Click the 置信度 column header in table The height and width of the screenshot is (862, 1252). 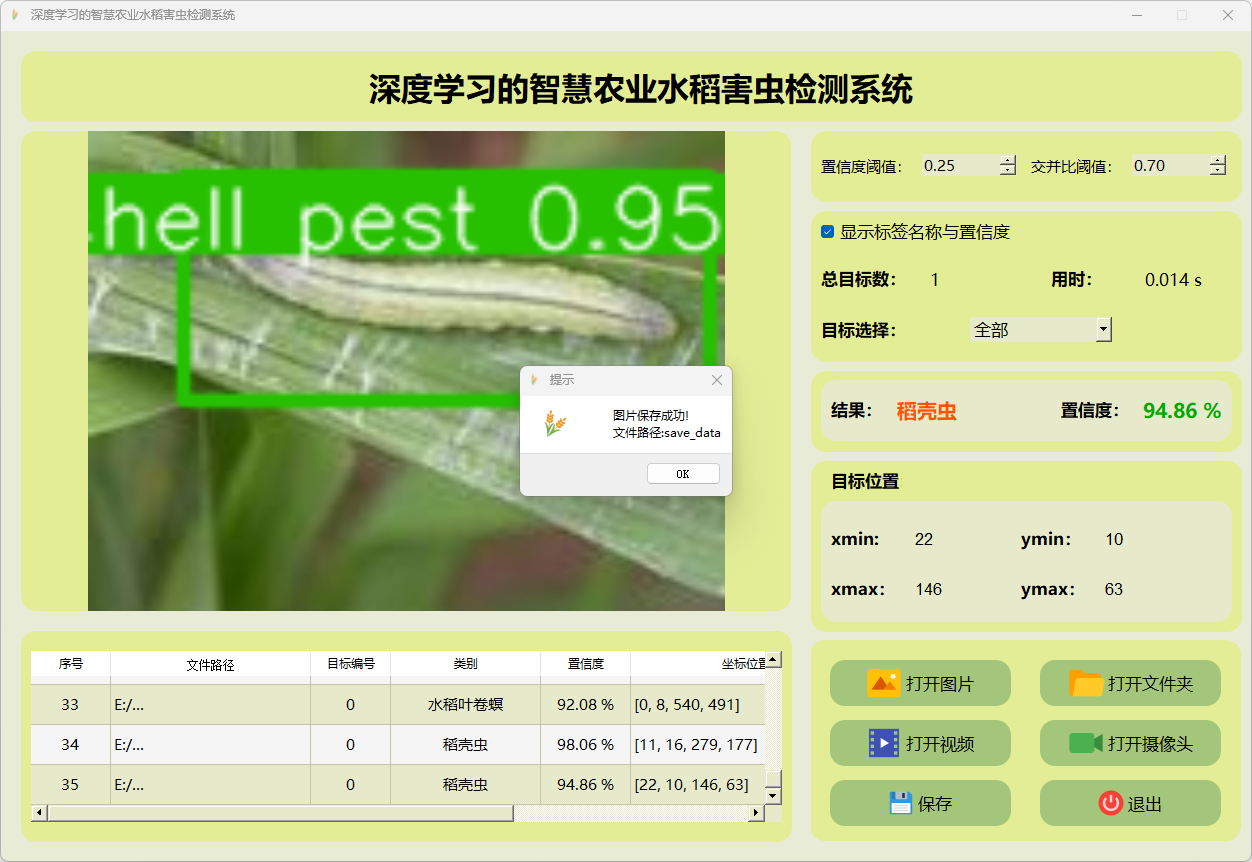tap(585, 664)
